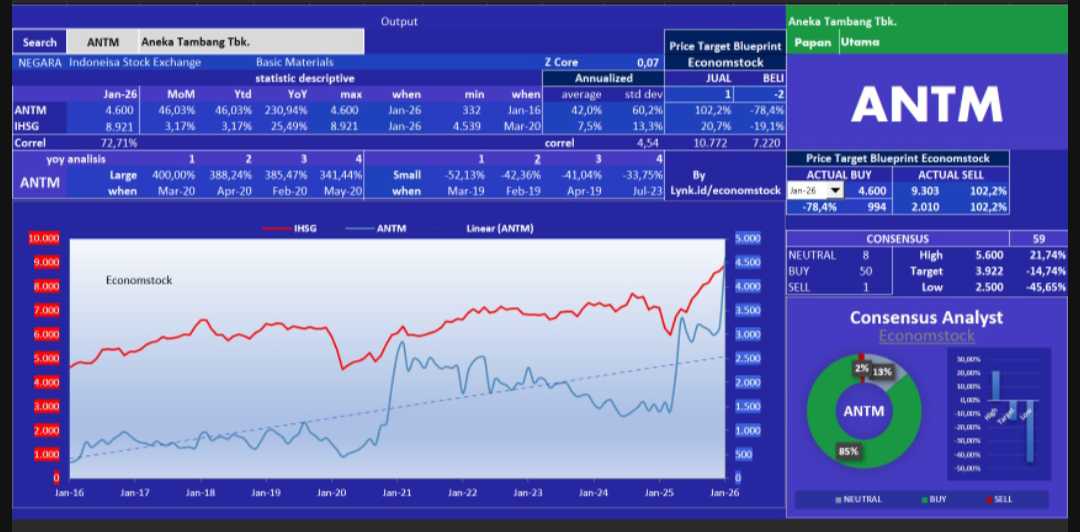Click the 994 actual buy value

[877, 207]
